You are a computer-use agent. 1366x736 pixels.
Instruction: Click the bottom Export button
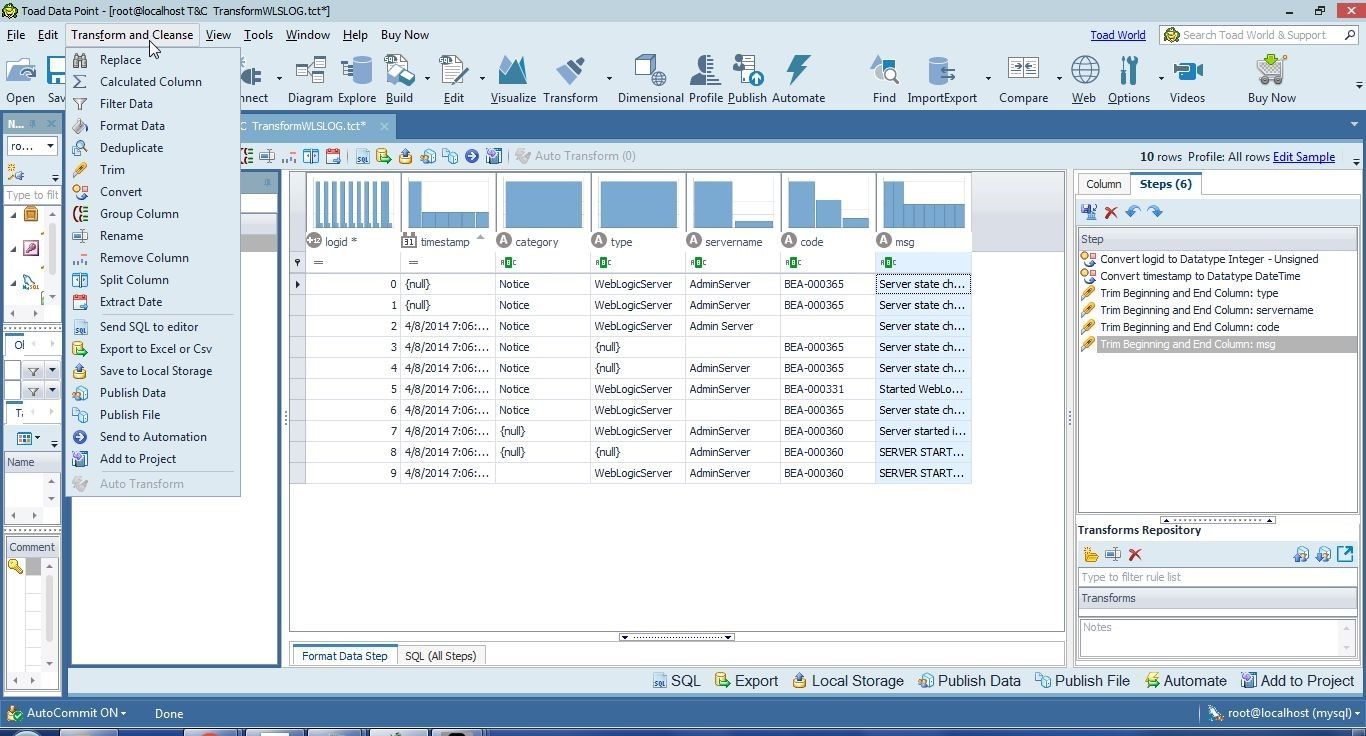pyautogui.click(x=746, y=681)
